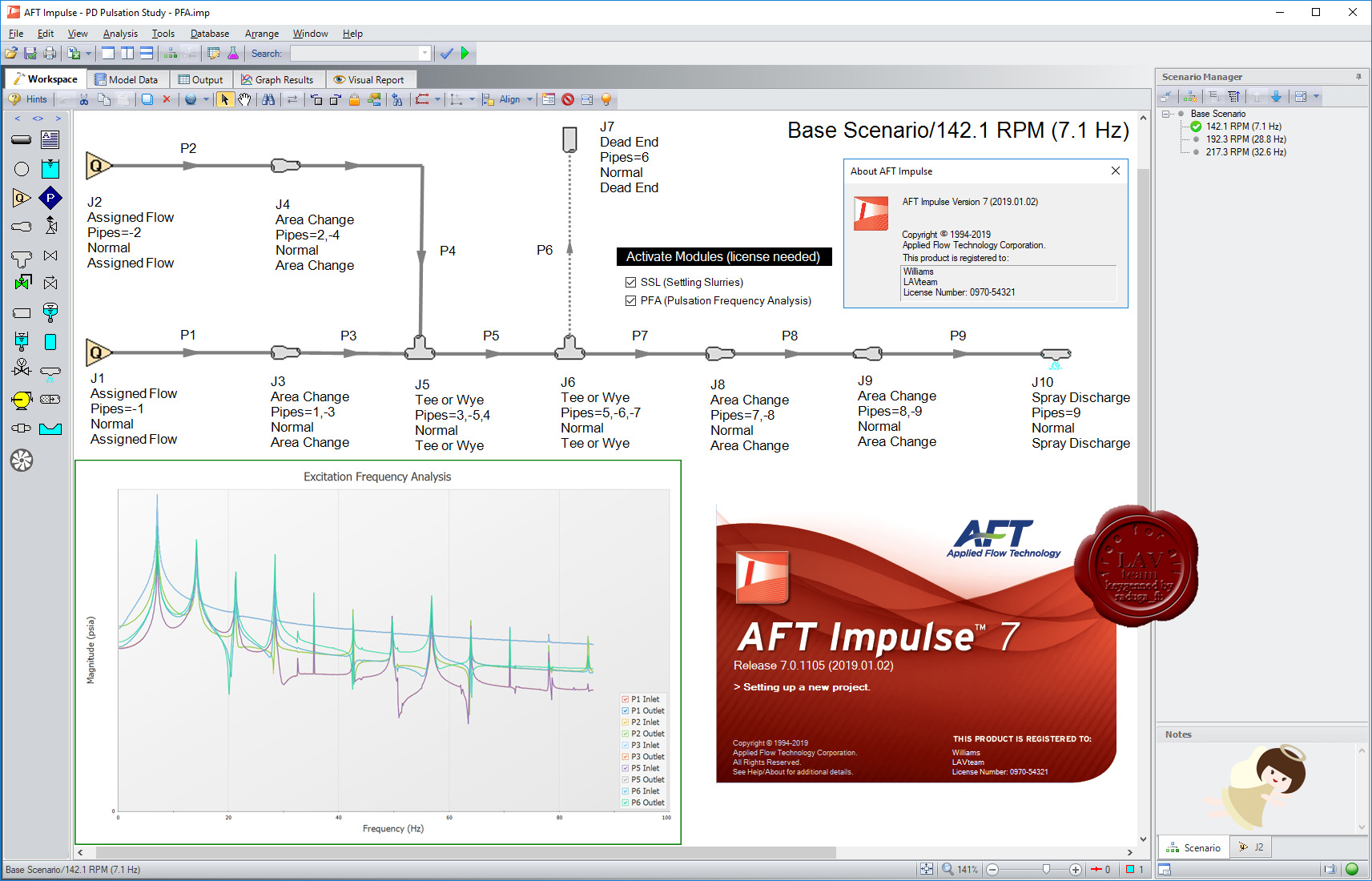
Task: Toggle P6 Inlet series in the legend
Action: pyautogui.click(x=626, y=791)
